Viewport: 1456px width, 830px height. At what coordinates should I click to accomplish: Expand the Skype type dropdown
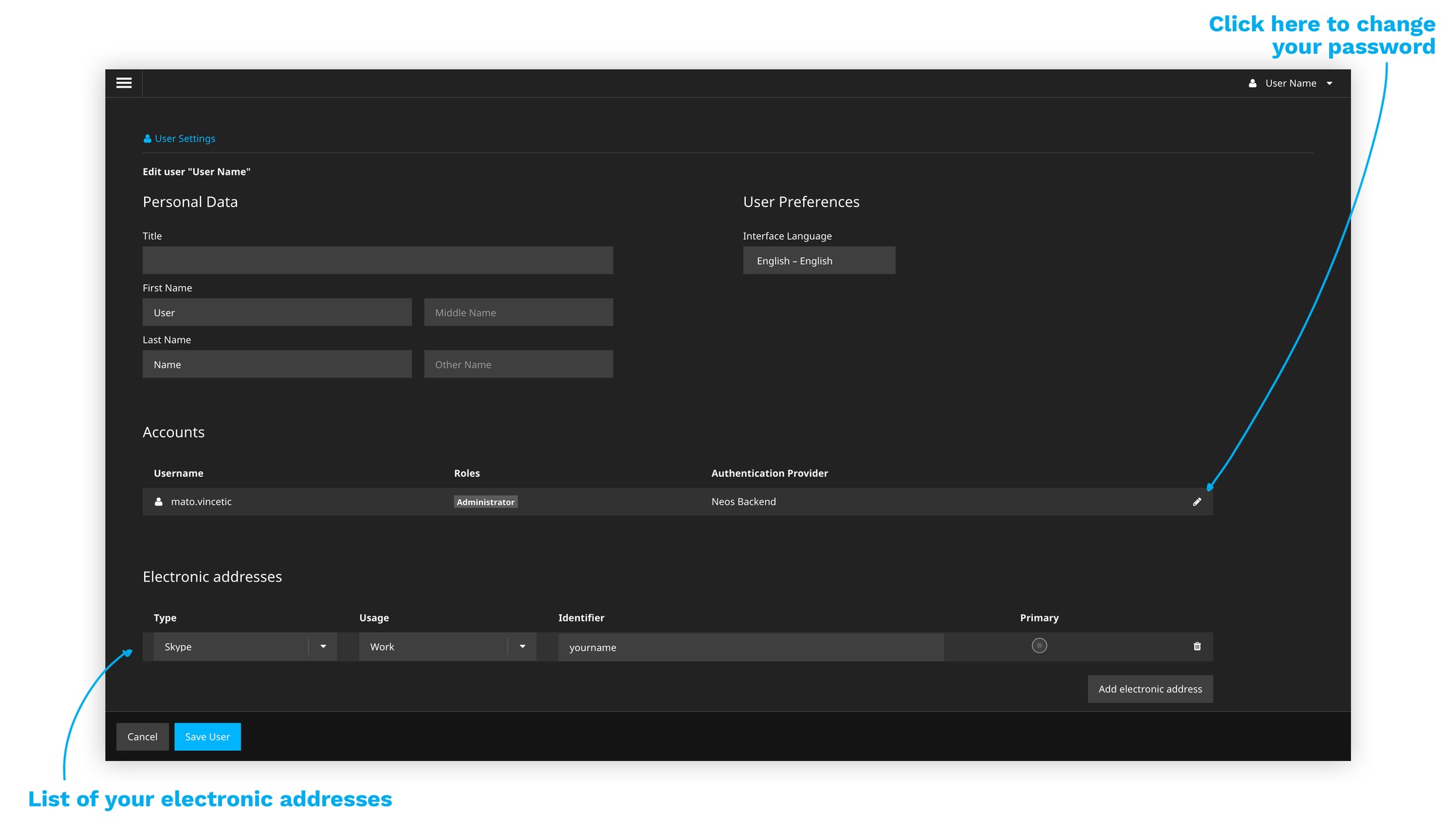point(245,647)
